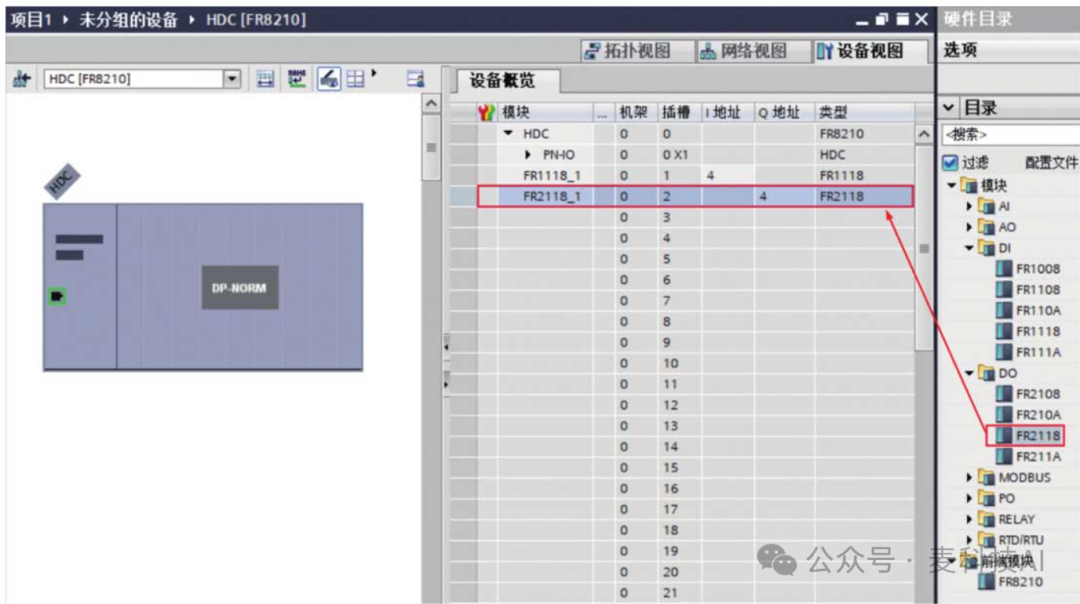Click device overview table scrollbar up arrow

tap(924, 134)
